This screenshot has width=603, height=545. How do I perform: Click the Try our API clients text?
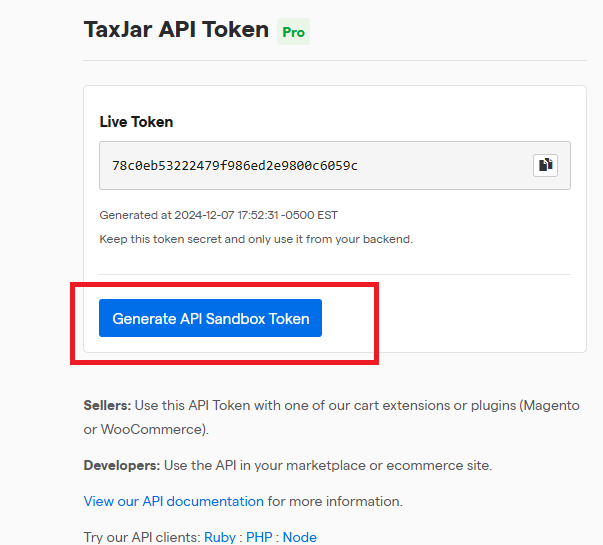click(142, 537)
